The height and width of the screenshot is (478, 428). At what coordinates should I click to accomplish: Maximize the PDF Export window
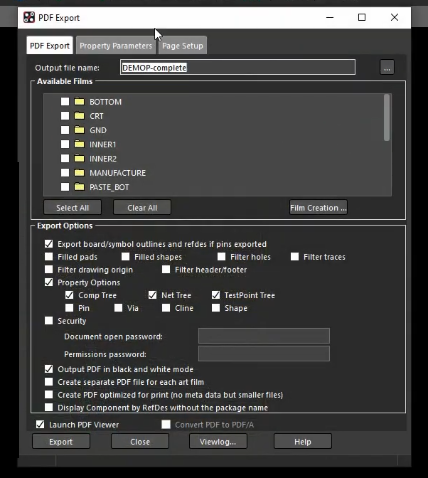tap(362, 17)
